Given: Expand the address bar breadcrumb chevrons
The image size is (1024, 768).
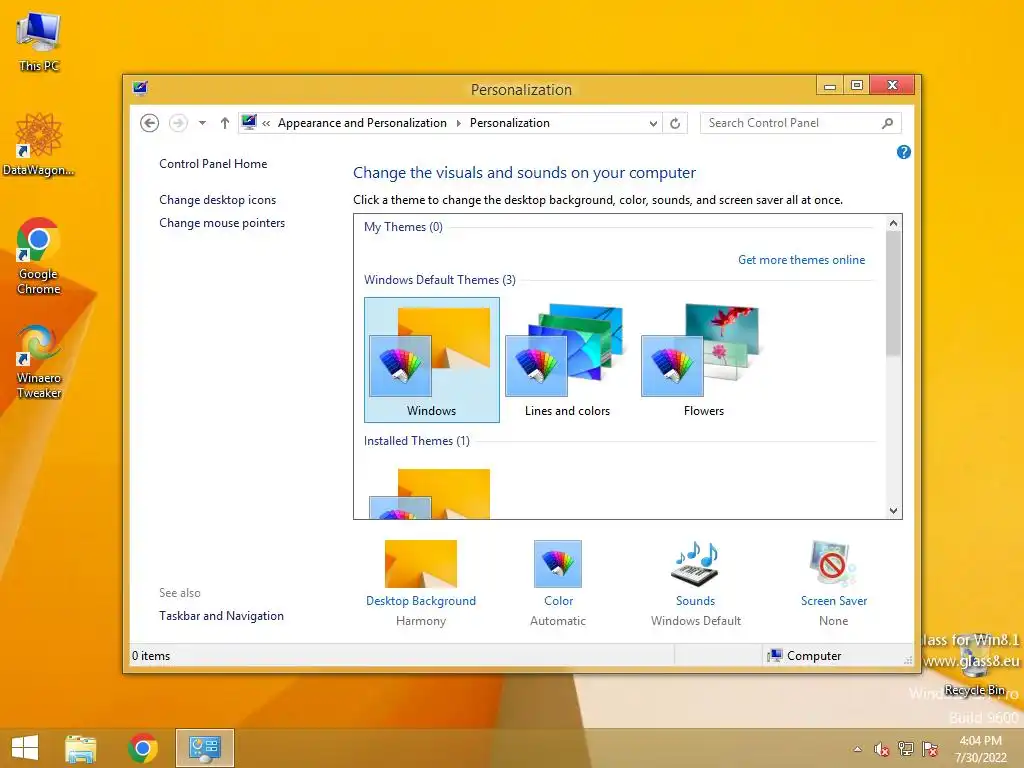Looking at the screenshot, I should click(x=266, y=123).
